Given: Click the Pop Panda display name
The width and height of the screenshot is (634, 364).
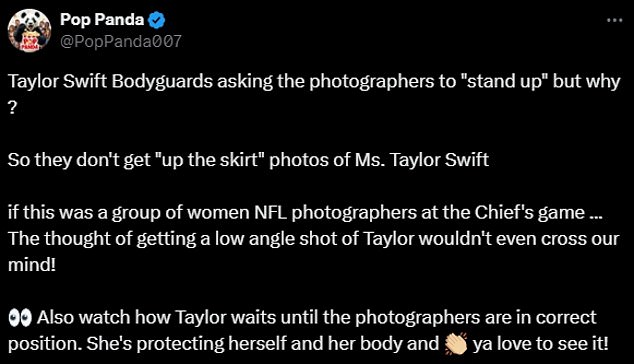Looking at the screenshot, I should point(102,19).
